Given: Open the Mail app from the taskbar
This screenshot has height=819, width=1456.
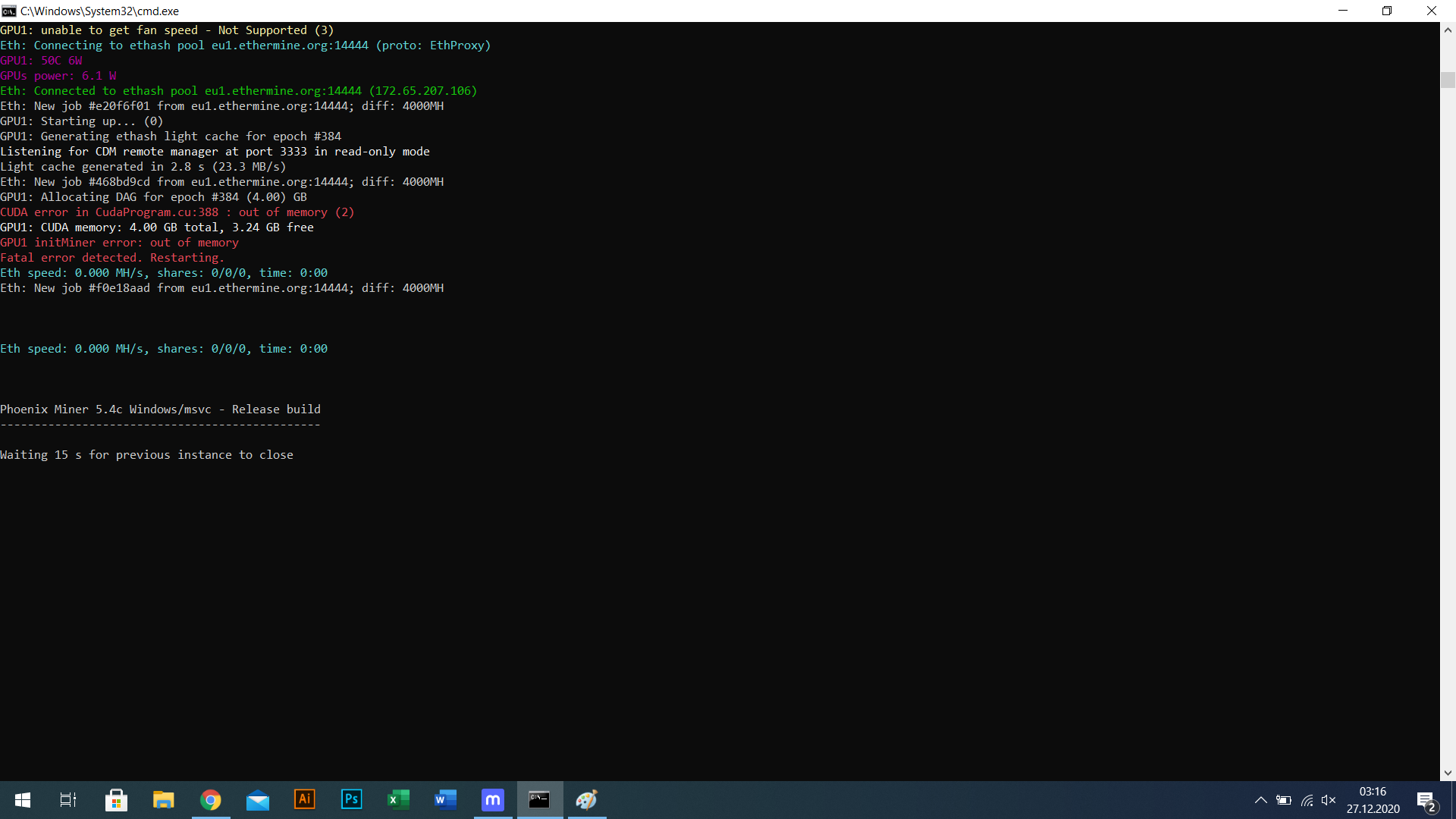Looking at the screenshot, I should coord(258,800).
